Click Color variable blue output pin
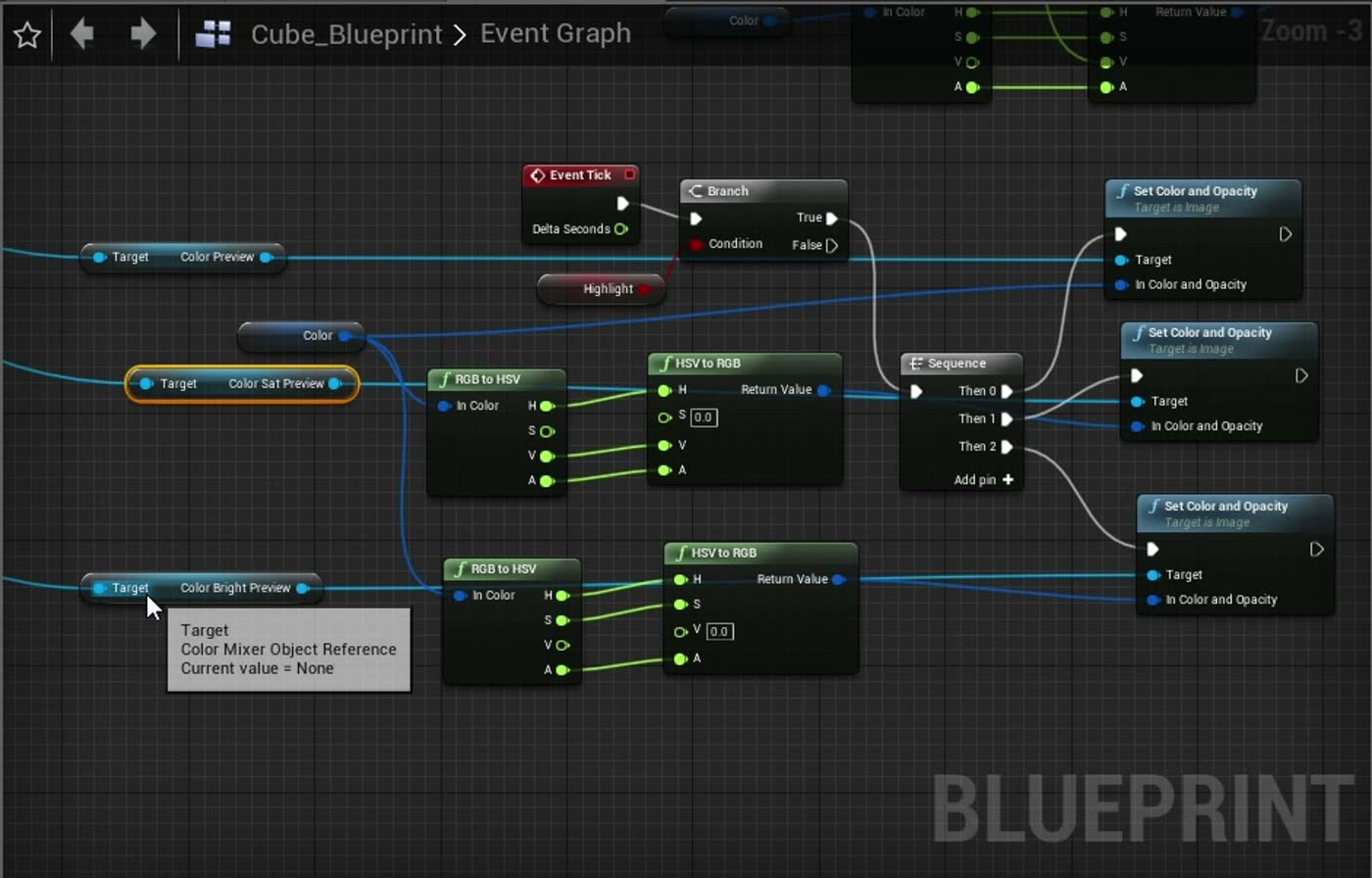1372x878 pixels. [x=345, y=335]
